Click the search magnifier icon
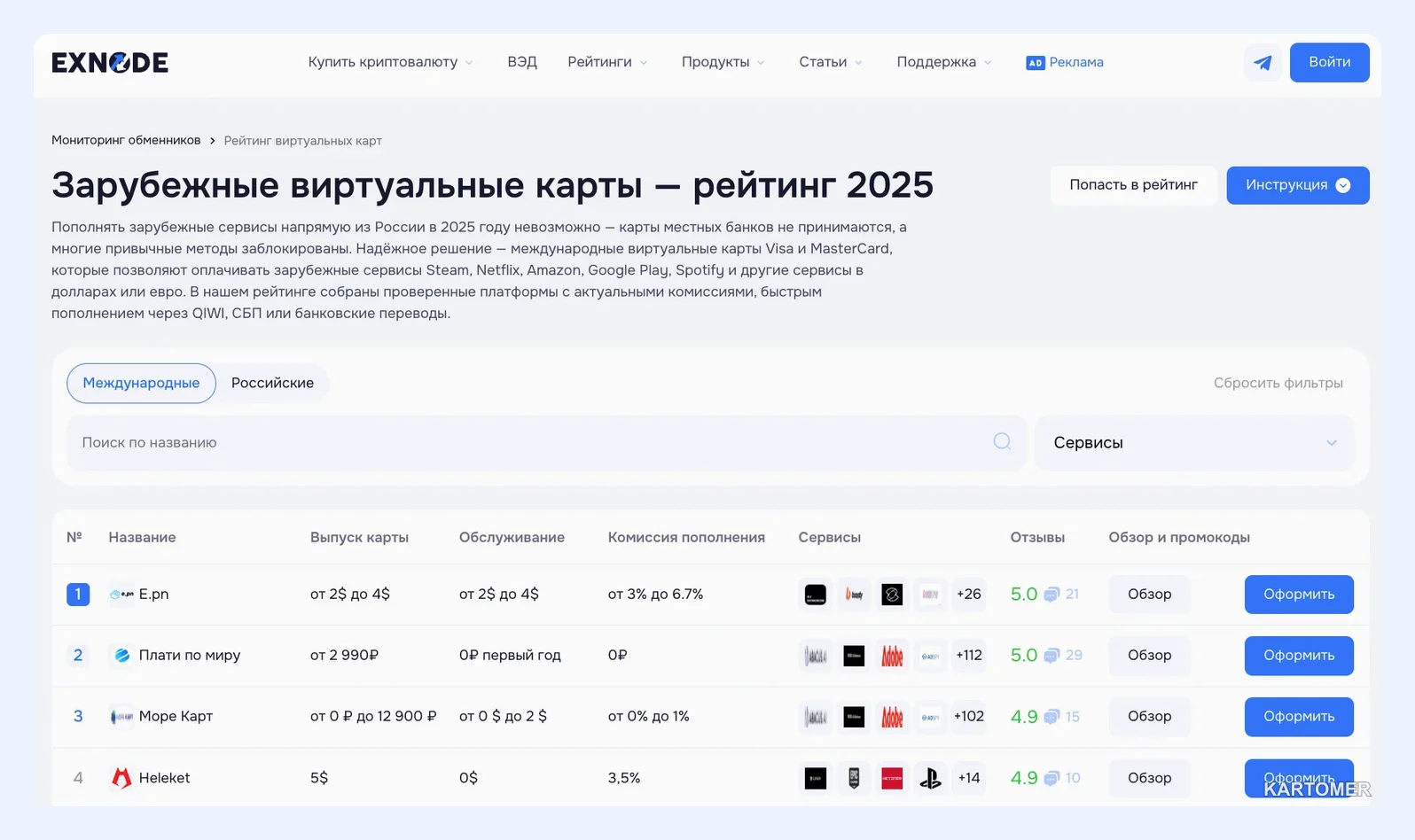Viewport: 1415px width, 840px height. point(1002,441)
